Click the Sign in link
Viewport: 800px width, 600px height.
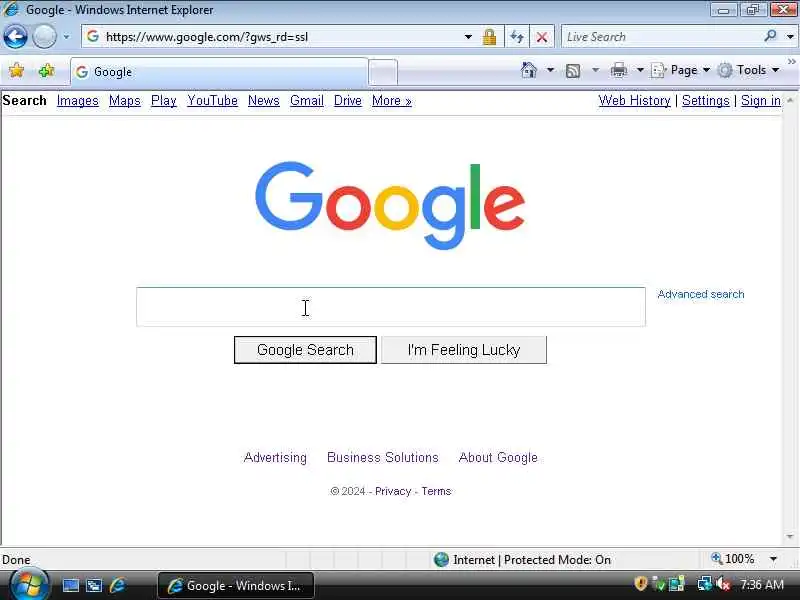[761, 101]
